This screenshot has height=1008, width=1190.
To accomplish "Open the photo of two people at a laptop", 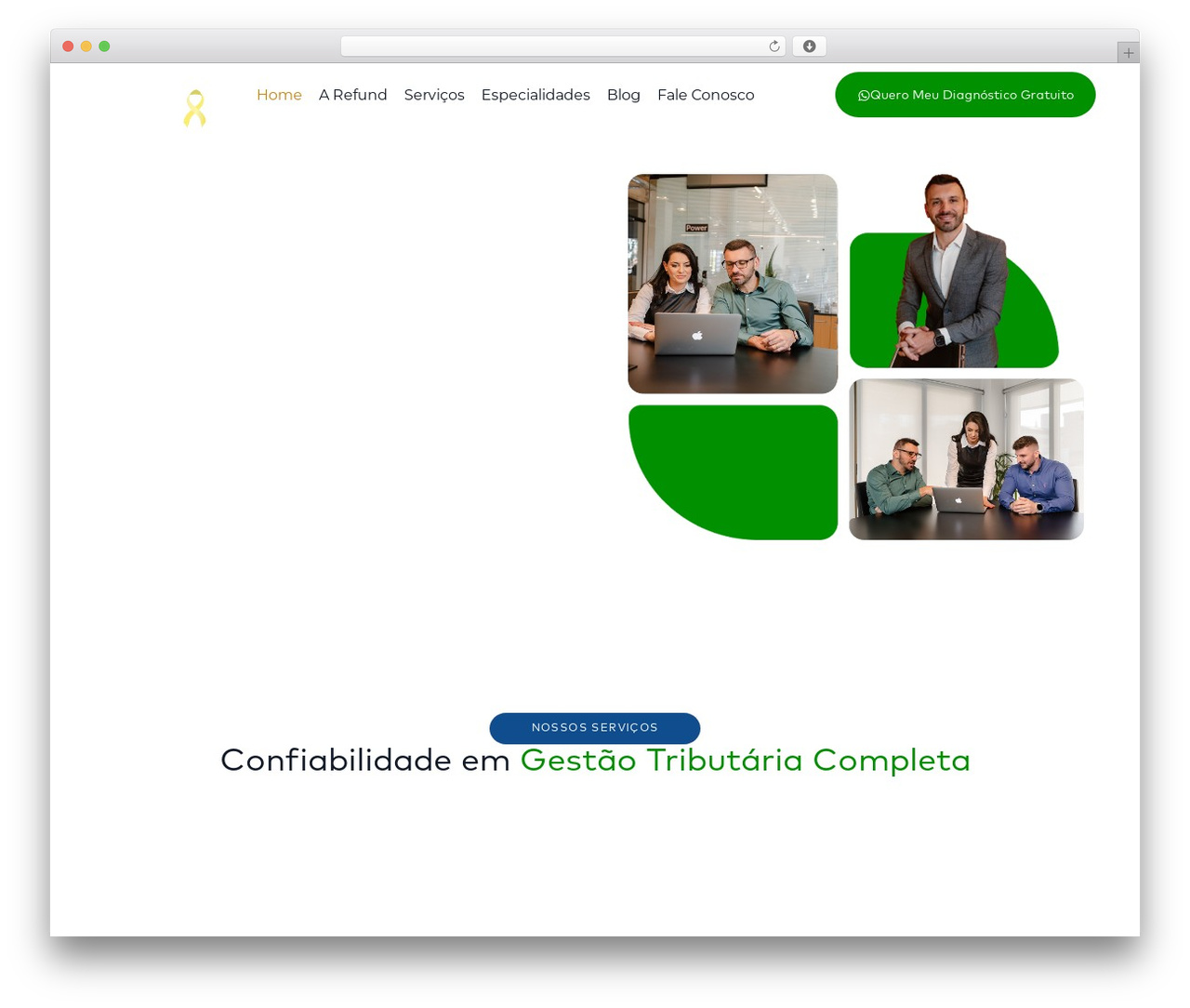I will [x=733, y=284].
